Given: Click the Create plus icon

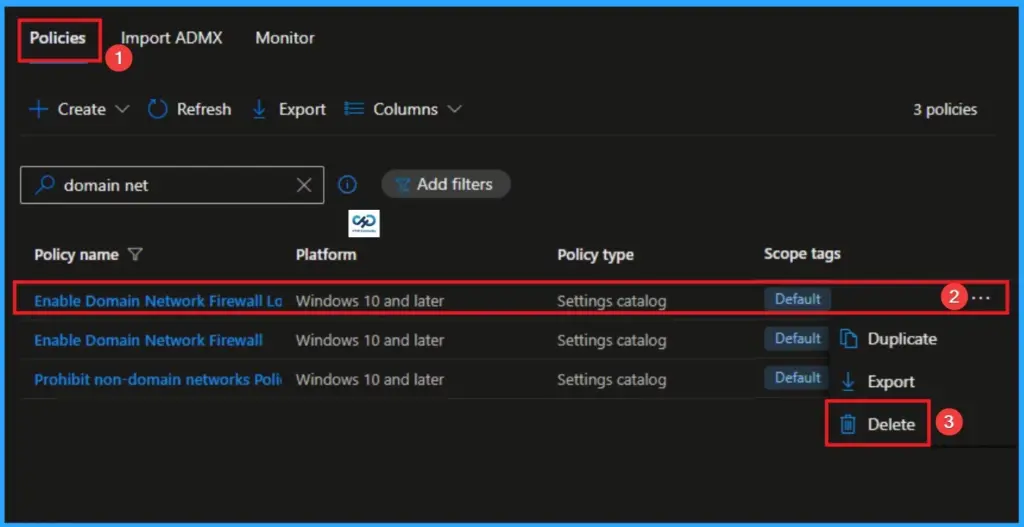Looking at the screenshot, I should coord(39,109).
